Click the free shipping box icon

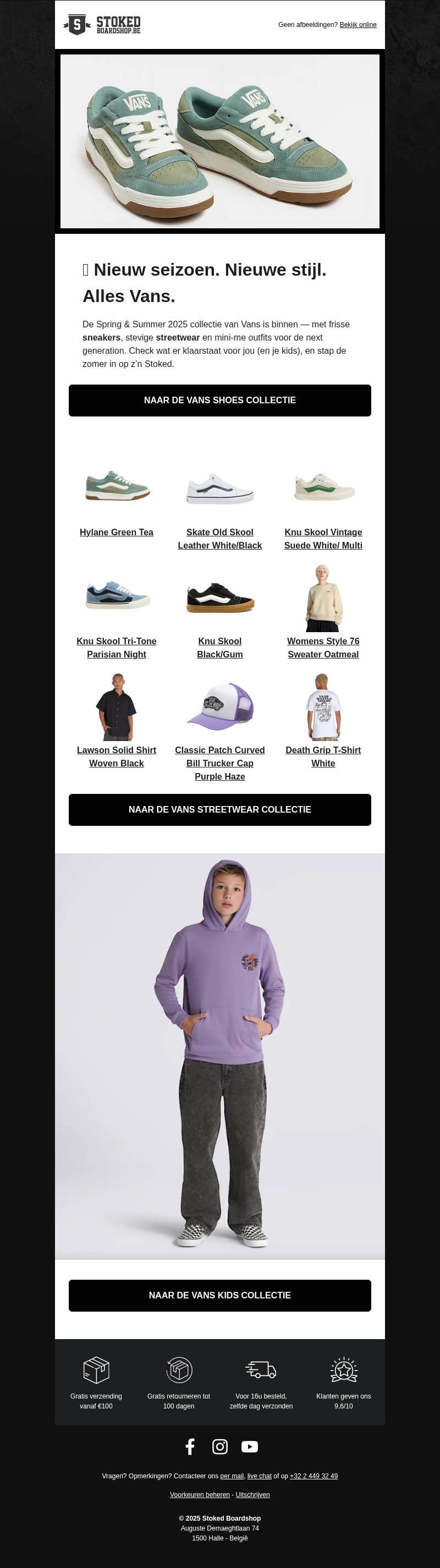(x=96, y=1370)
